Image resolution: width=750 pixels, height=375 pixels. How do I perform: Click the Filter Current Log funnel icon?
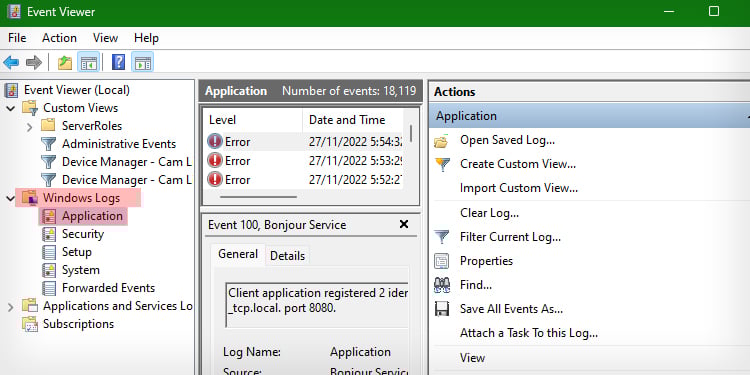click(441, 237)
